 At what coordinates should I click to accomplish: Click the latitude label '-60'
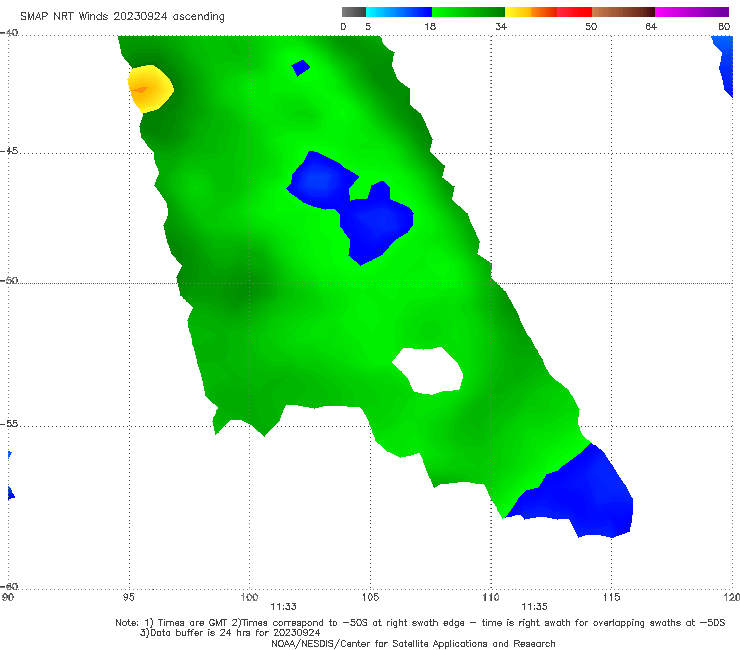pyautogui.click(x=9, y=586)
